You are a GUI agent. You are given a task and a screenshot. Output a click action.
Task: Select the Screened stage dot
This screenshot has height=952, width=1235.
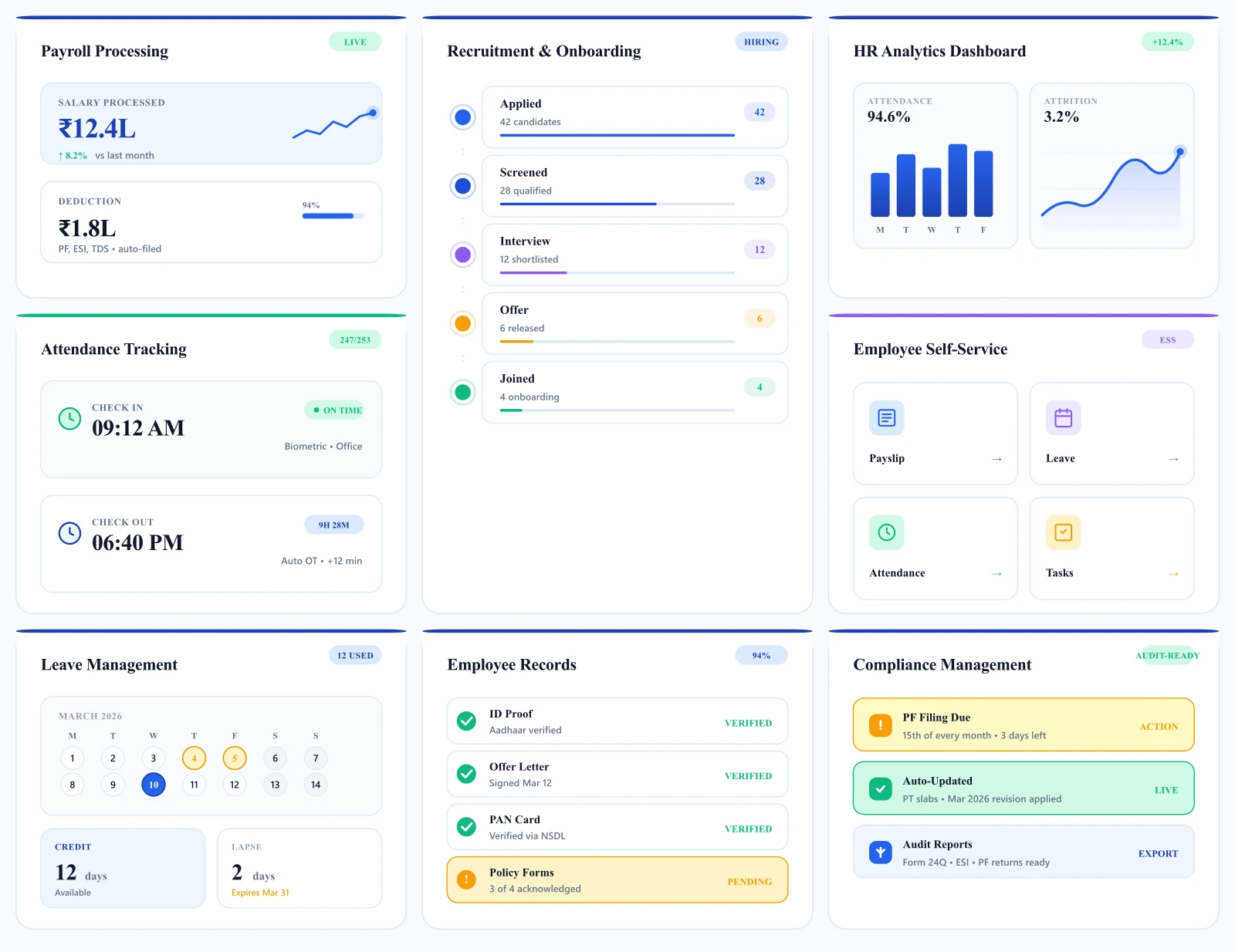(463, 186)
